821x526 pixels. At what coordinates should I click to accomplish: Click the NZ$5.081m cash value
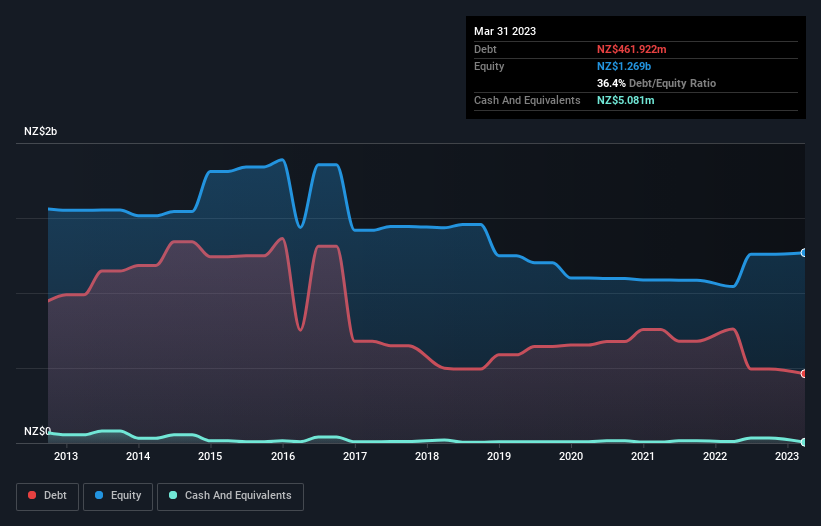(625, 100)
